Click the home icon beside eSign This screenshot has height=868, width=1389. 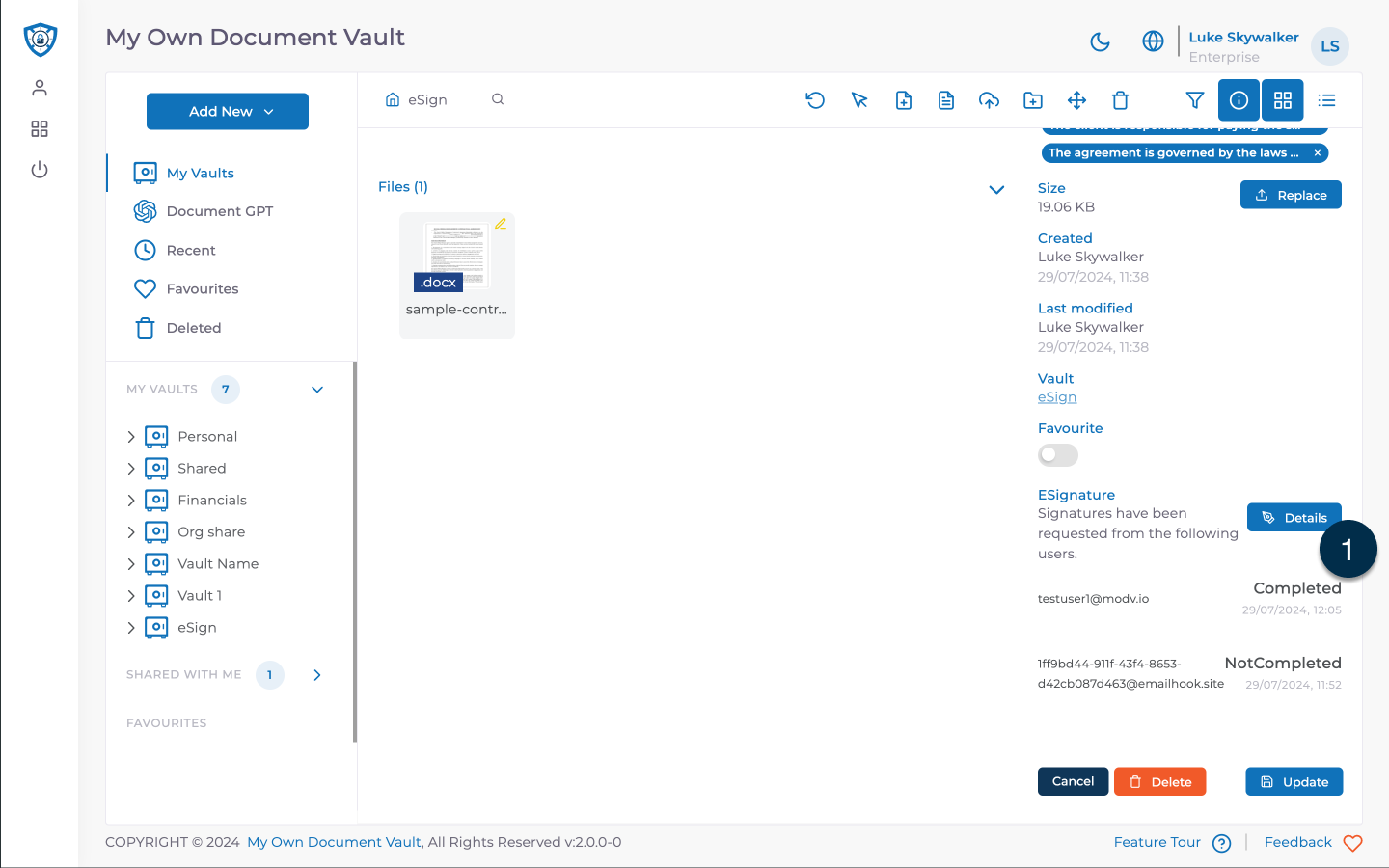393,99
